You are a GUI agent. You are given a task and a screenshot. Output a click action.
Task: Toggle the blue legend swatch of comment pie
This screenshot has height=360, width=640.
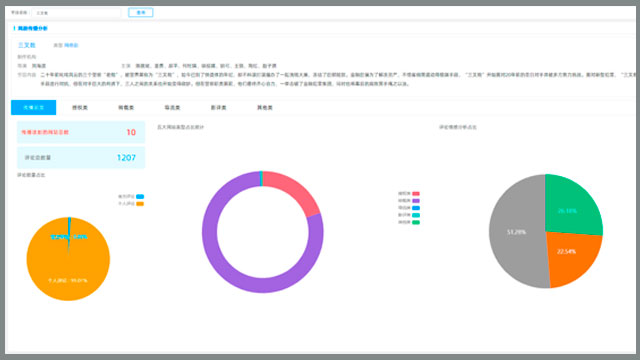(x=140, y=196)
